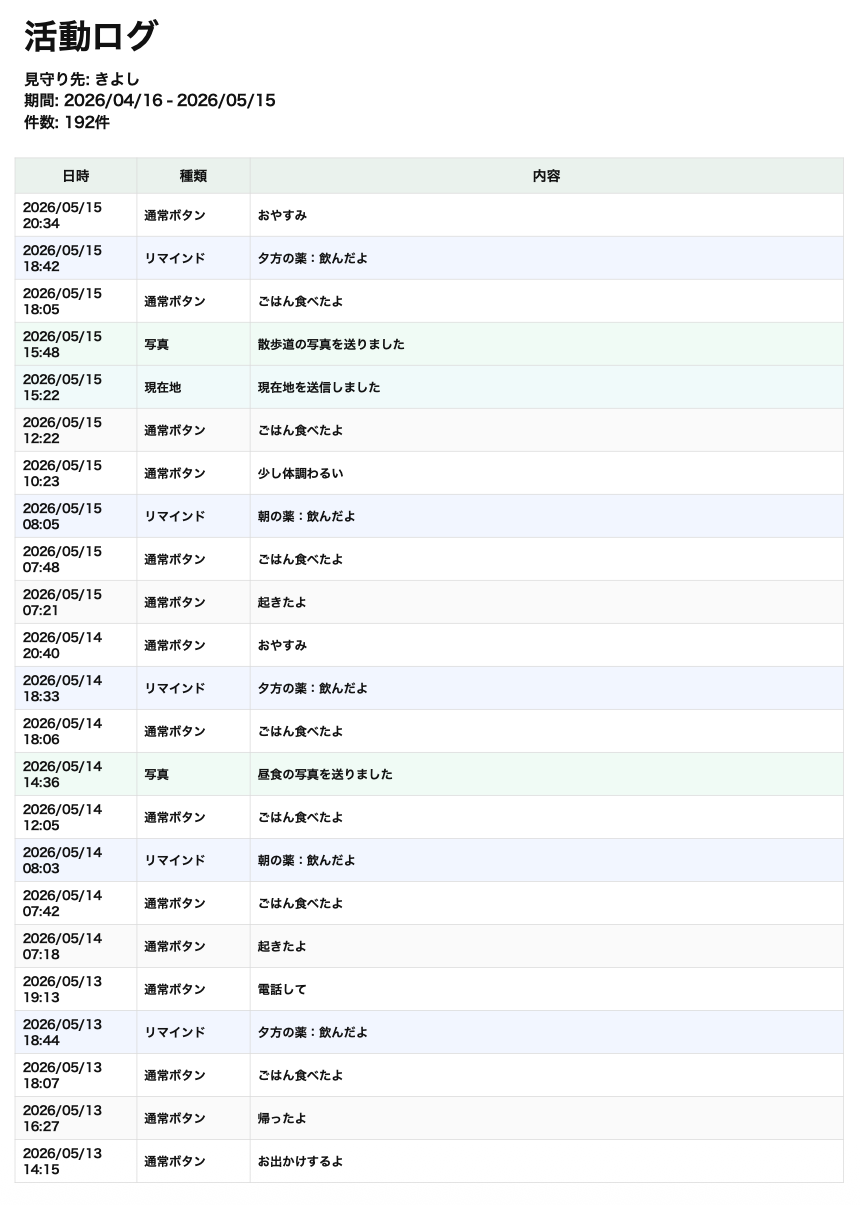860x1205 pixels.
Task: Click リマインド type in the 05/13 18:44 row
Action: click(175, 1032)
